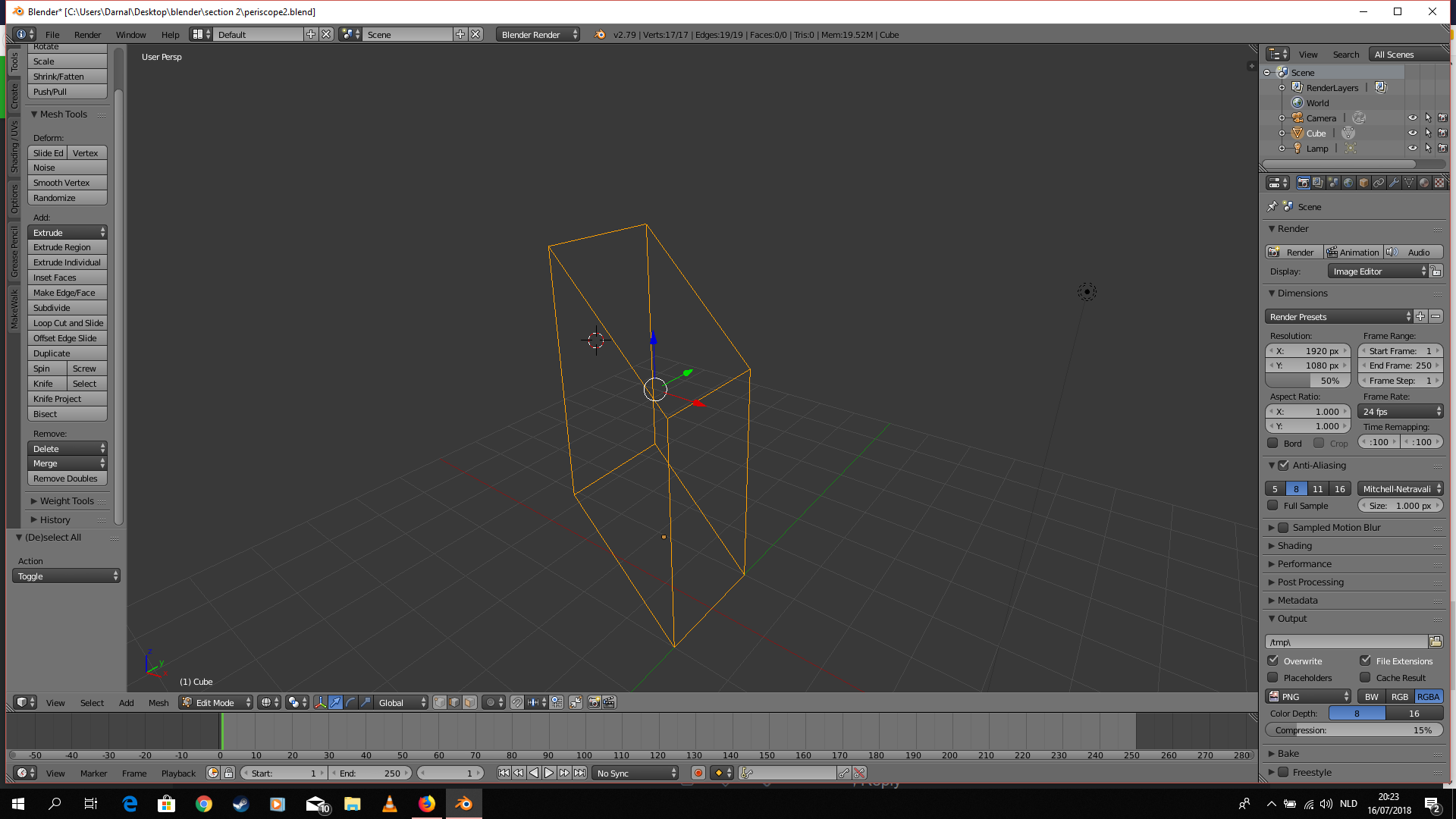Select face select mode icon

(469, 702)
